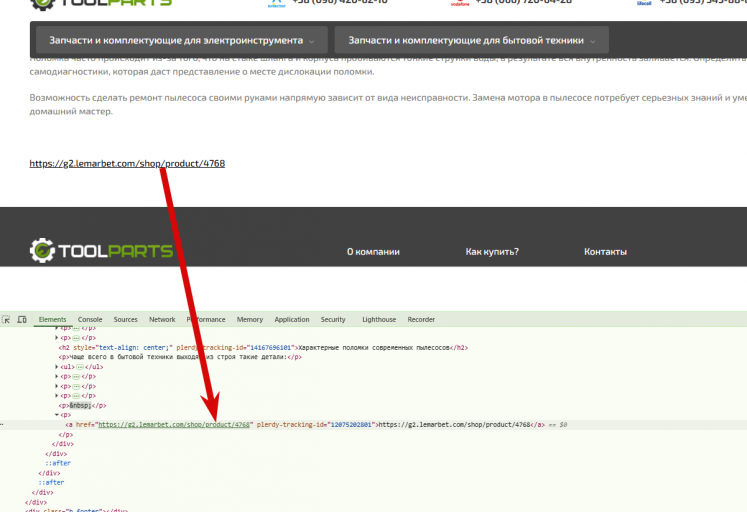This screenshot has height=512, width=747.
Task: Open the Контакты footer link
Action: (x=606, y=251)
